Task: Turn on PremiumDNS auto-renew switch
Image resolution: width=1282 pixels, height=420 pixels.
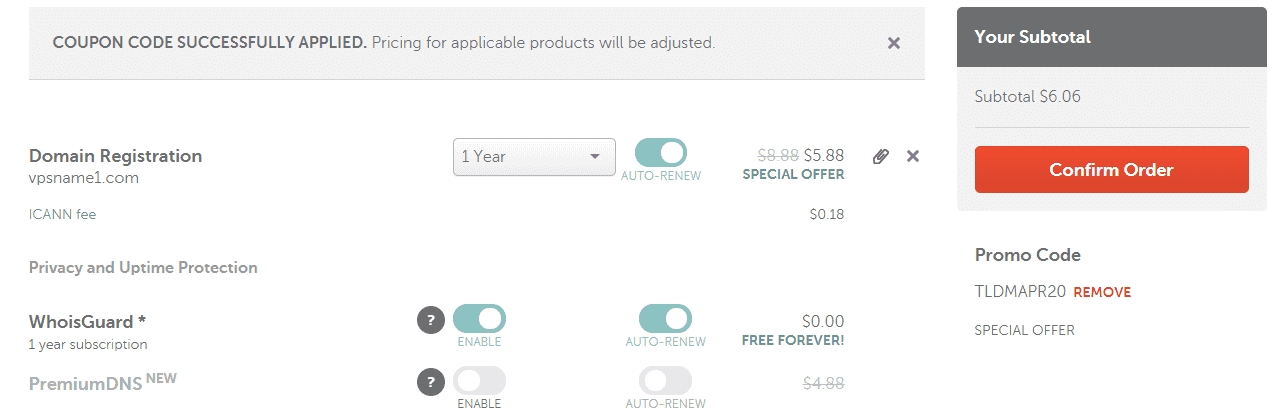Action: pyautogui.click(x=665, y=381)
